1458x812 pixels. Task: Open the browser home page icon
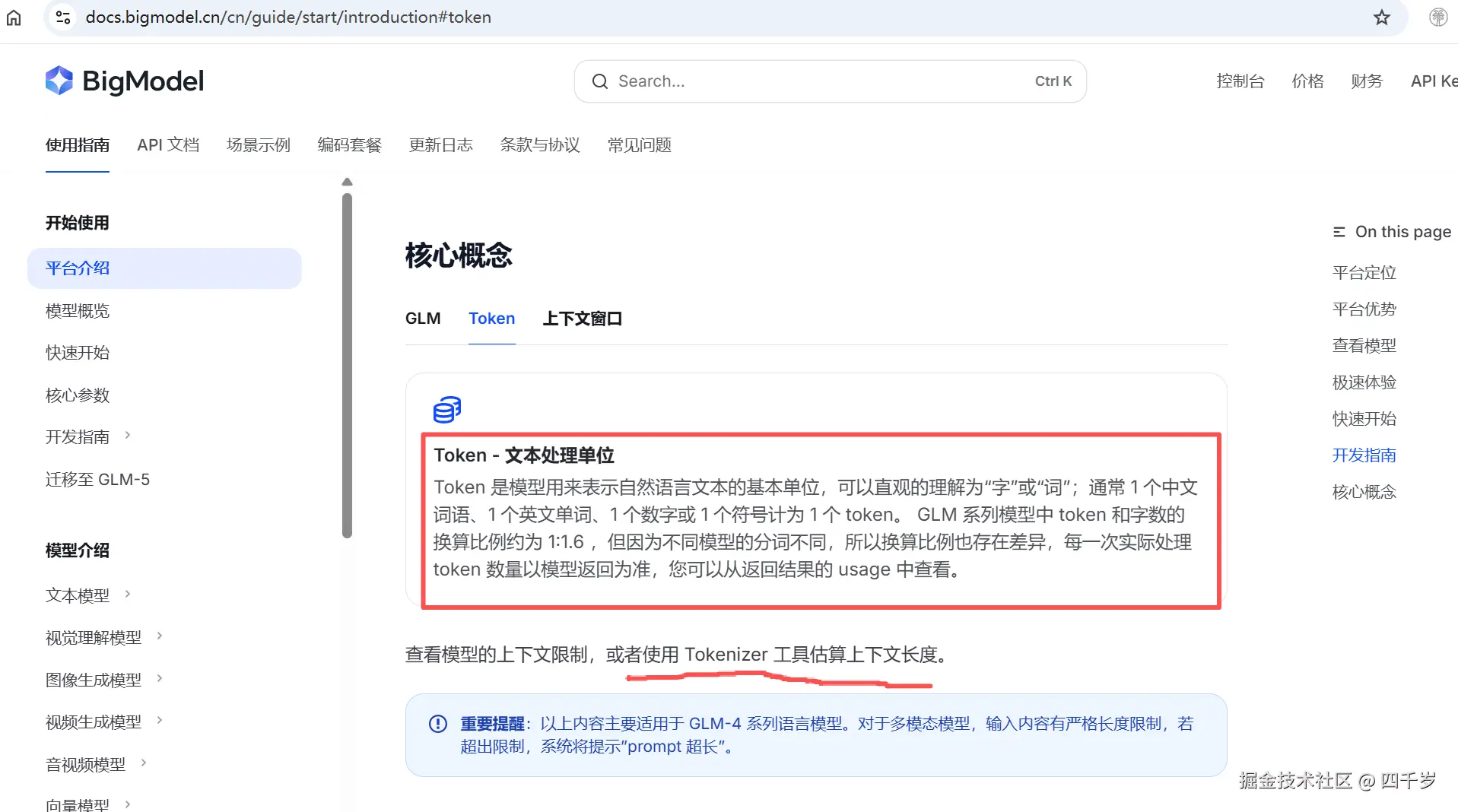pos(14,17)
